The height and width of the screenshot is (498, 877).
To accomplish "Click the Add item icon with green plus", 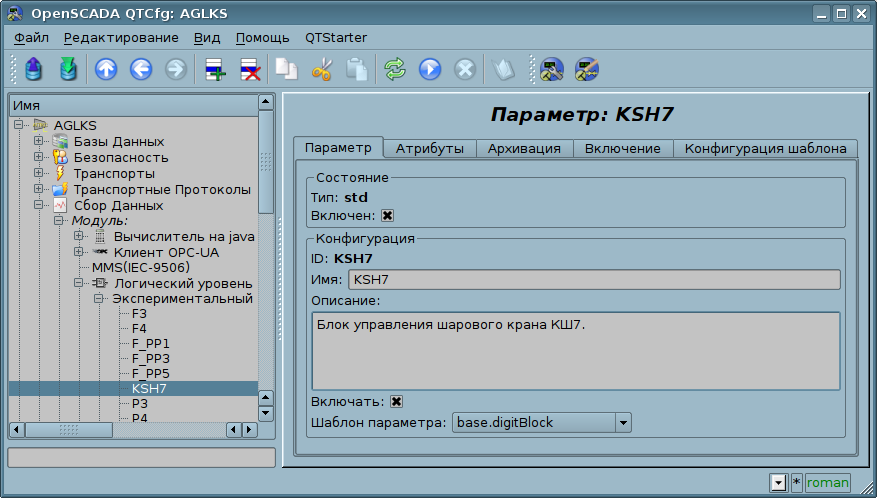I will pos(215,70).
